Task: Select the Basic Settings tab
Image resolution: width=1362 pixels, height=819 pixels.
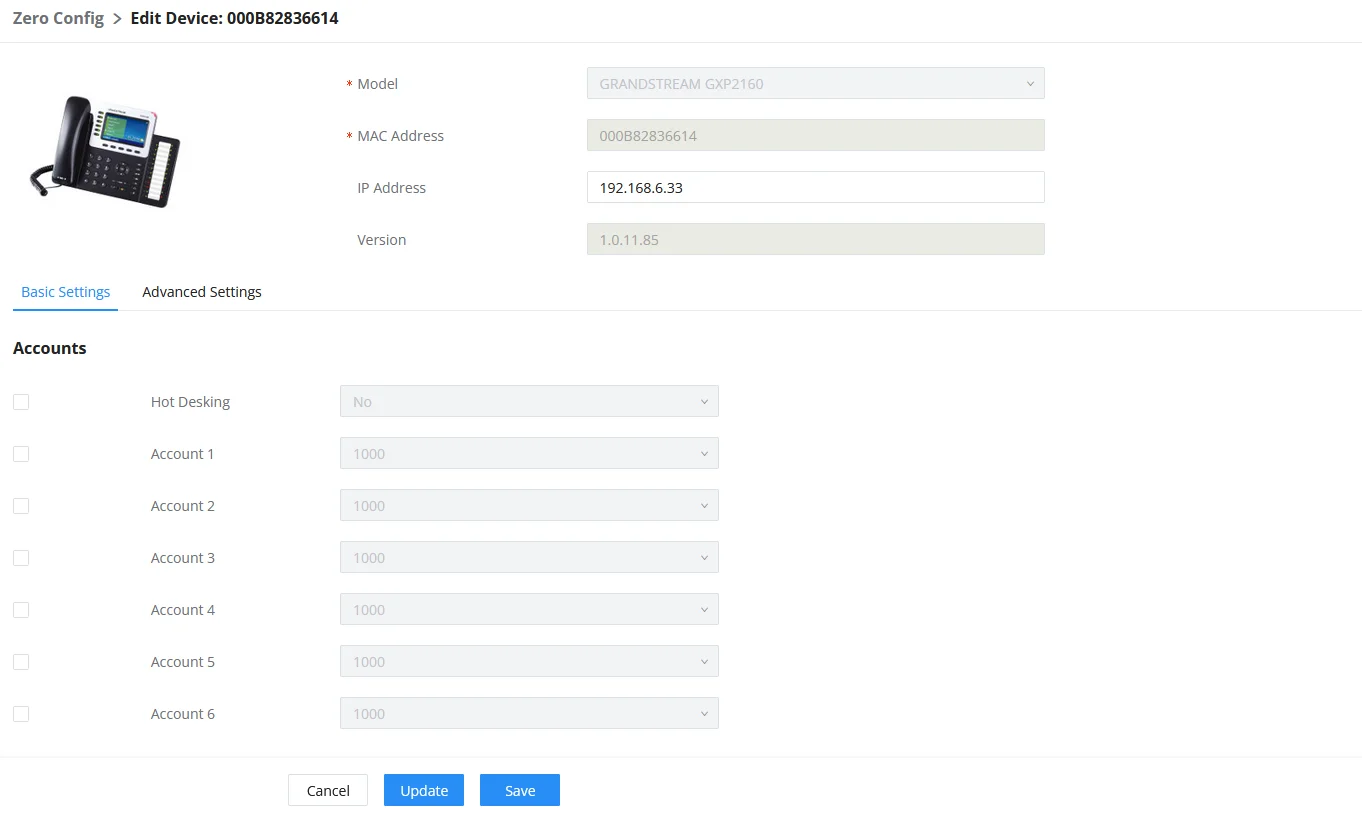Action: 66,292
